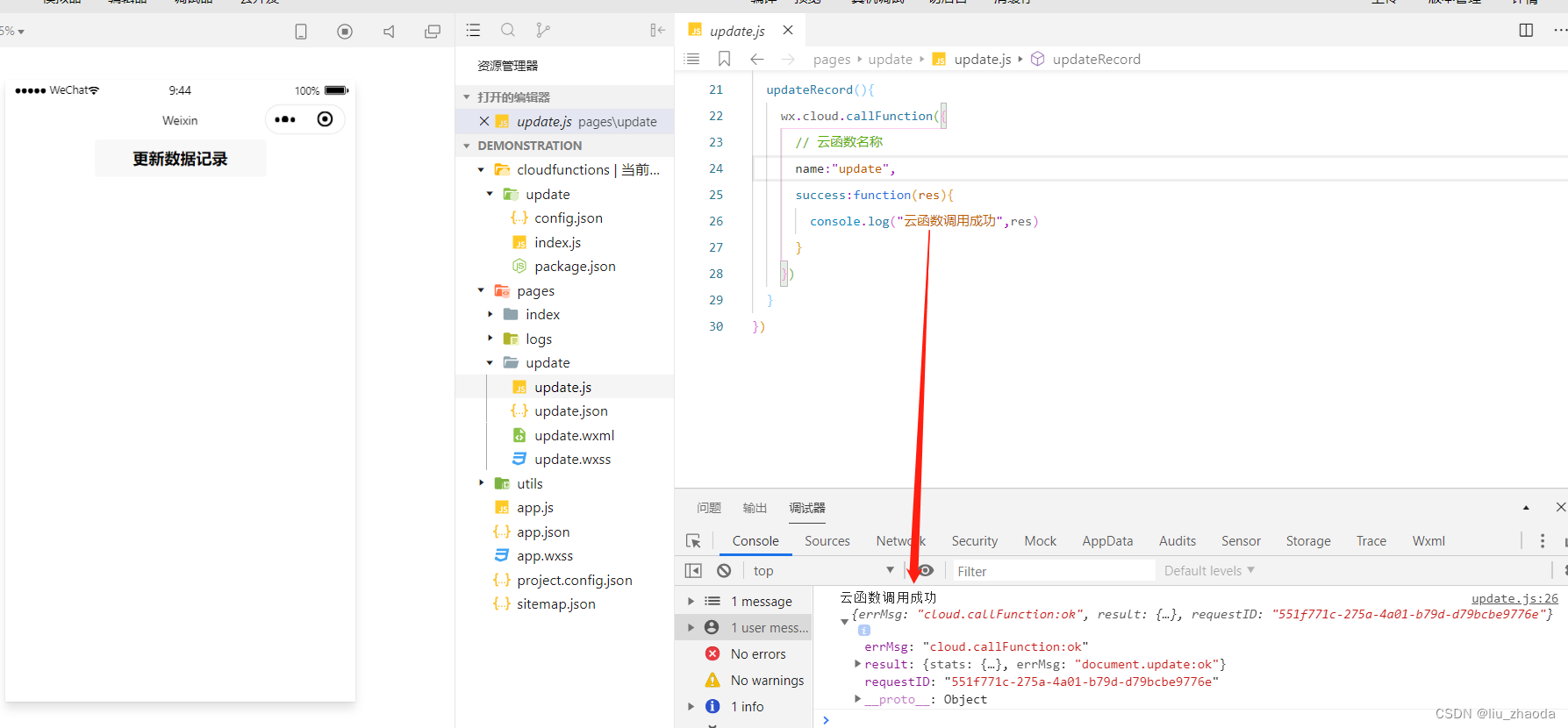
Task: Expand the __proto__ entry in console
Action: click(858, 699)
